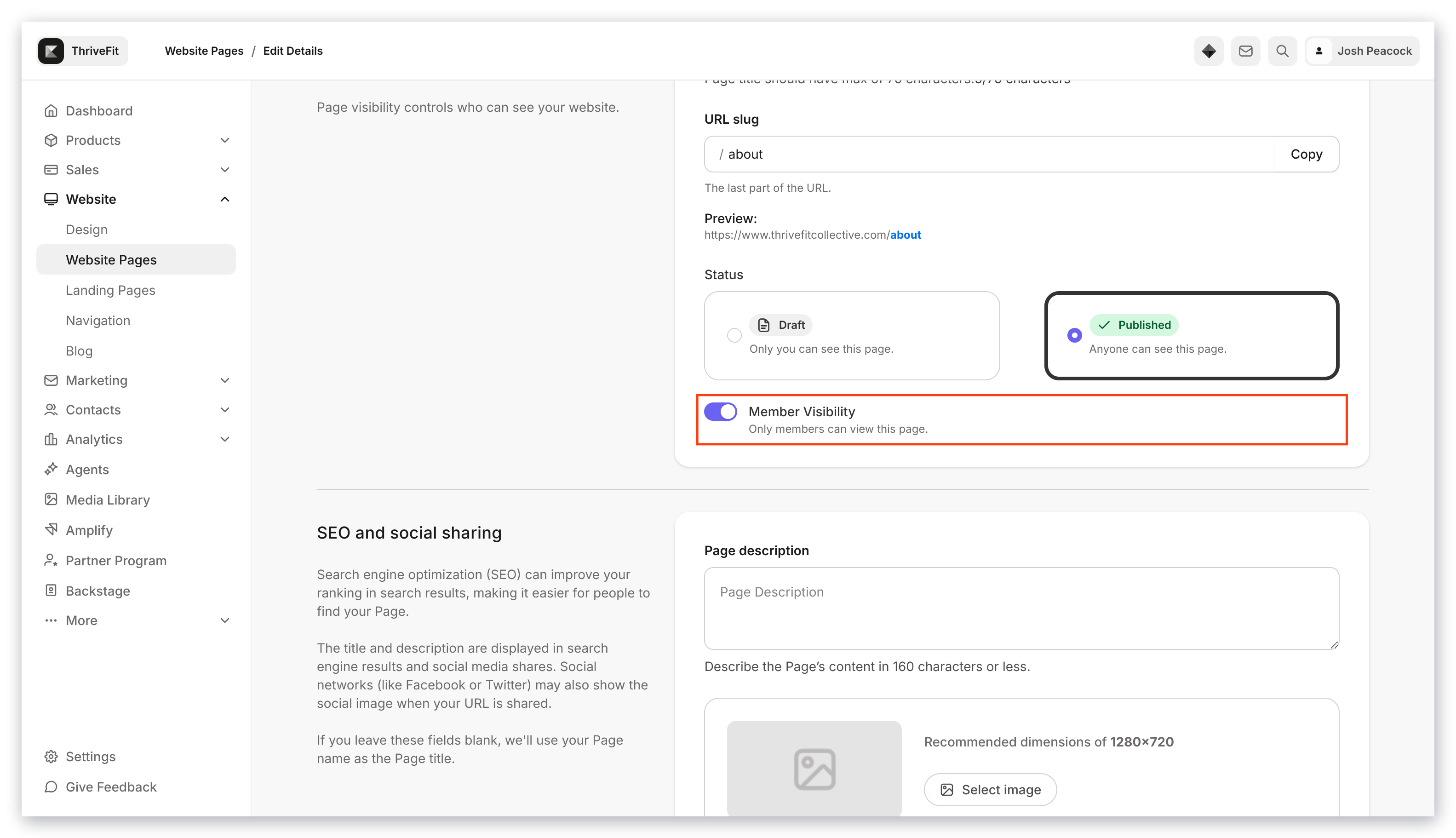This screenshot has height=838, width=1456.
Task: Click the Settings gear icon
Action: click(51, 756)
